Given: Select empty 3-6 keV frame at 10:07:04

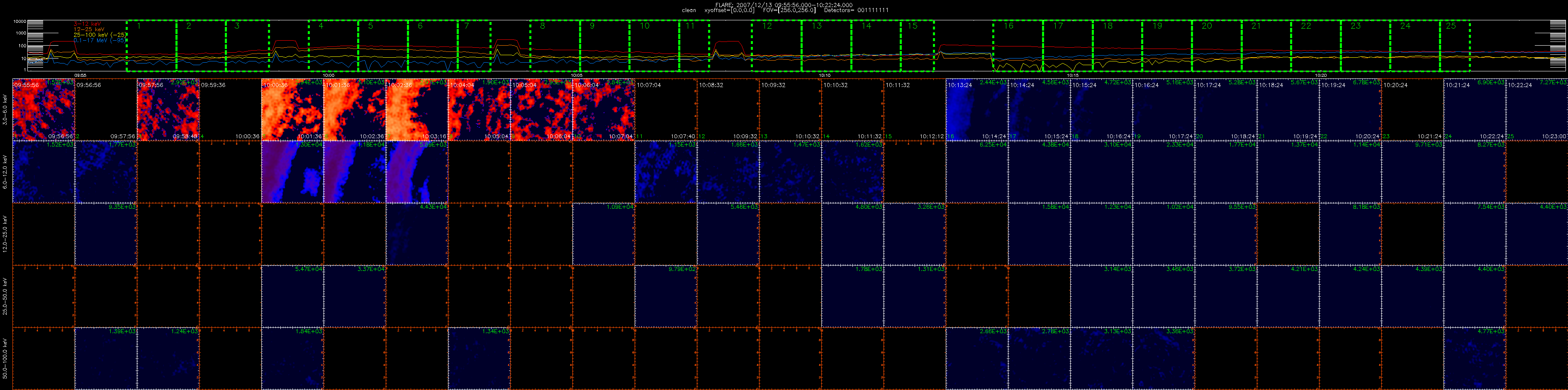Looking at the screenshot, I should [x=666, y=110].
